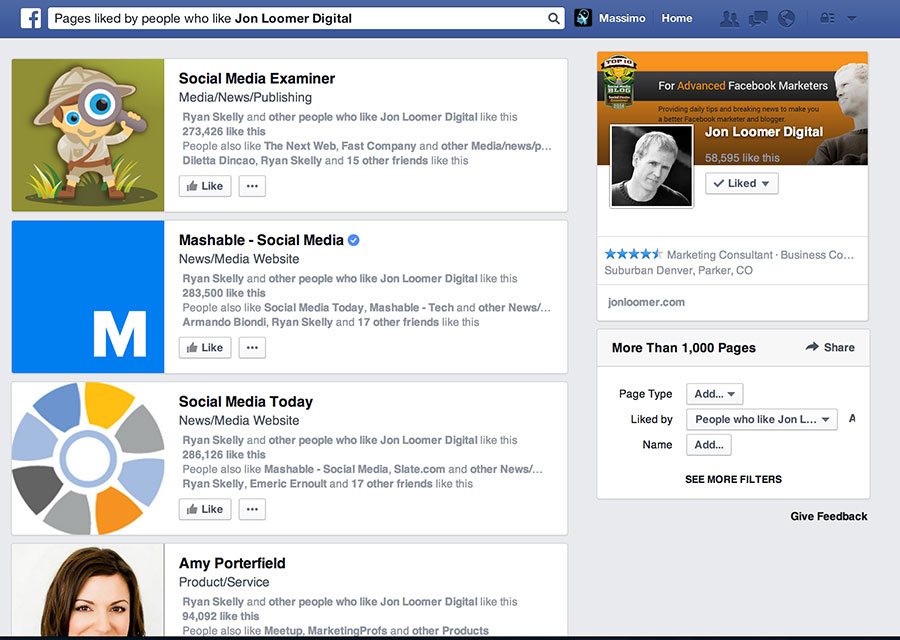Click the Amy Porterfield photo thumbnail
Viewport: 900px width, 640px height.
click(x=88, y=590)
